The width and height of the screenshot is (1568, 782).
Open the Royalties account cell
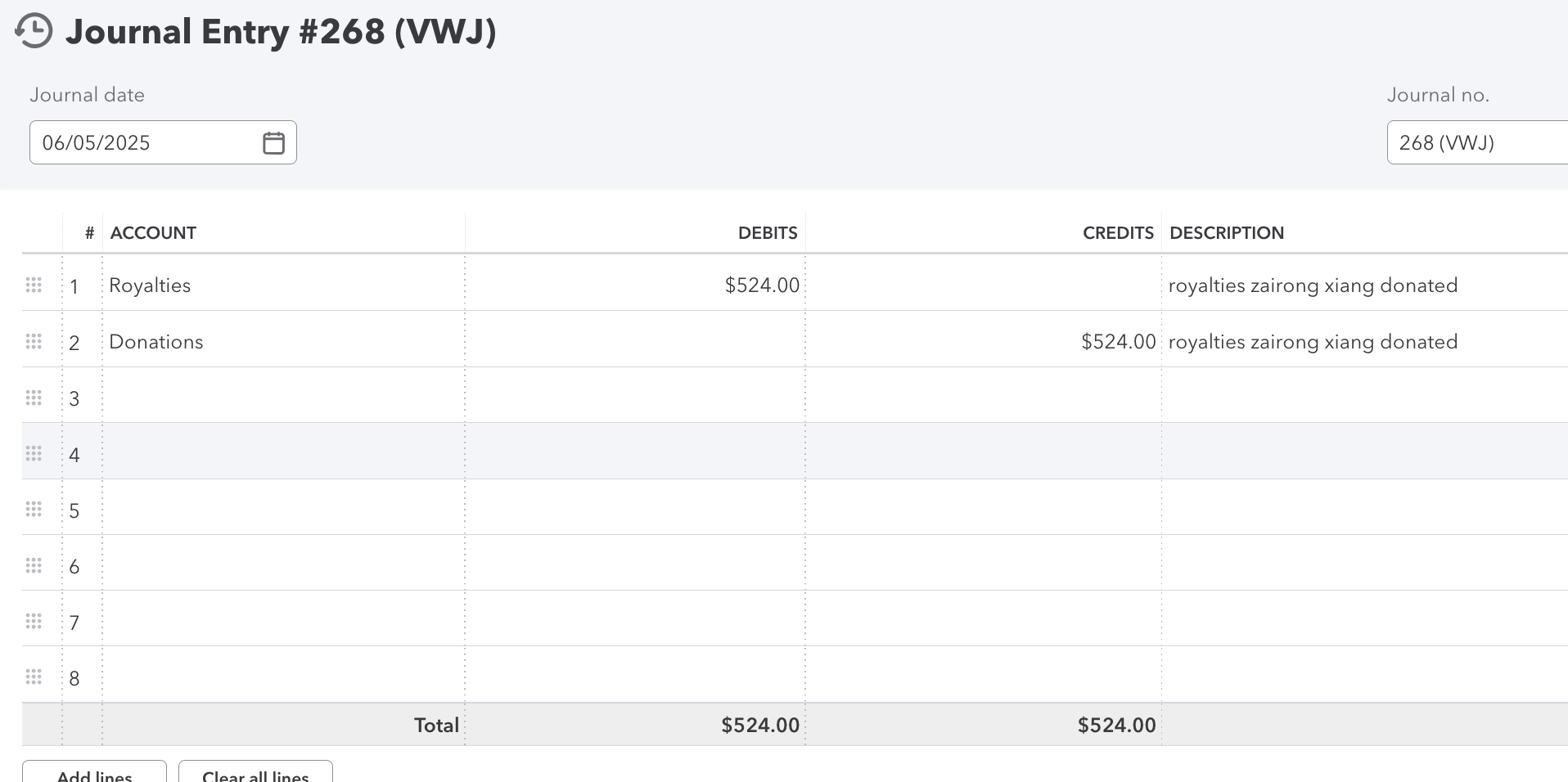(282, 285)
